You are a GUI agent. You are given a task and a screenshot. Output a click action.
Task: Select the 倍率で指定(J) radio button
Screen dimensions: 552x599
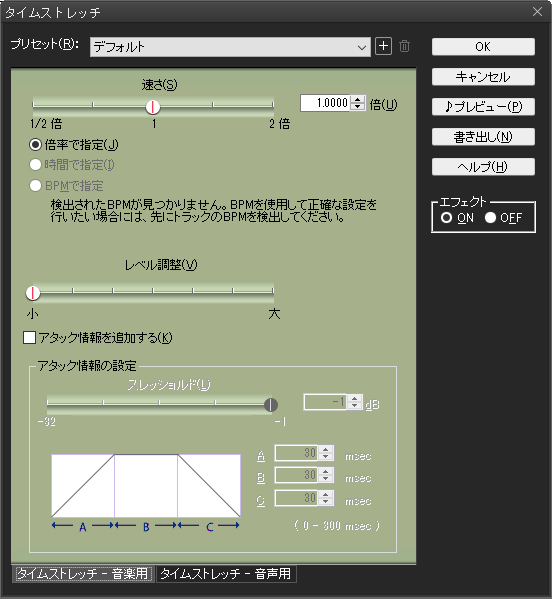point(36,145)
